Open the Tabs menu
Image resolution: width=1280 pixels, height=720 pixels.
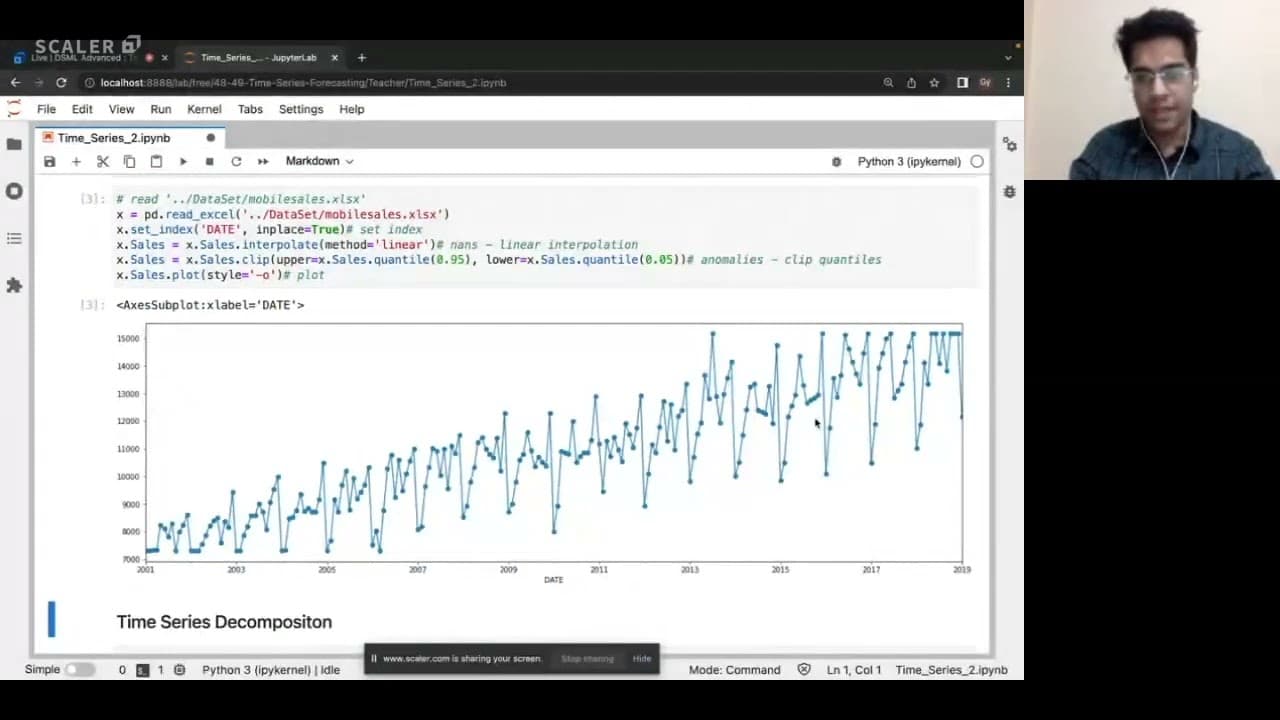point(250,109)
